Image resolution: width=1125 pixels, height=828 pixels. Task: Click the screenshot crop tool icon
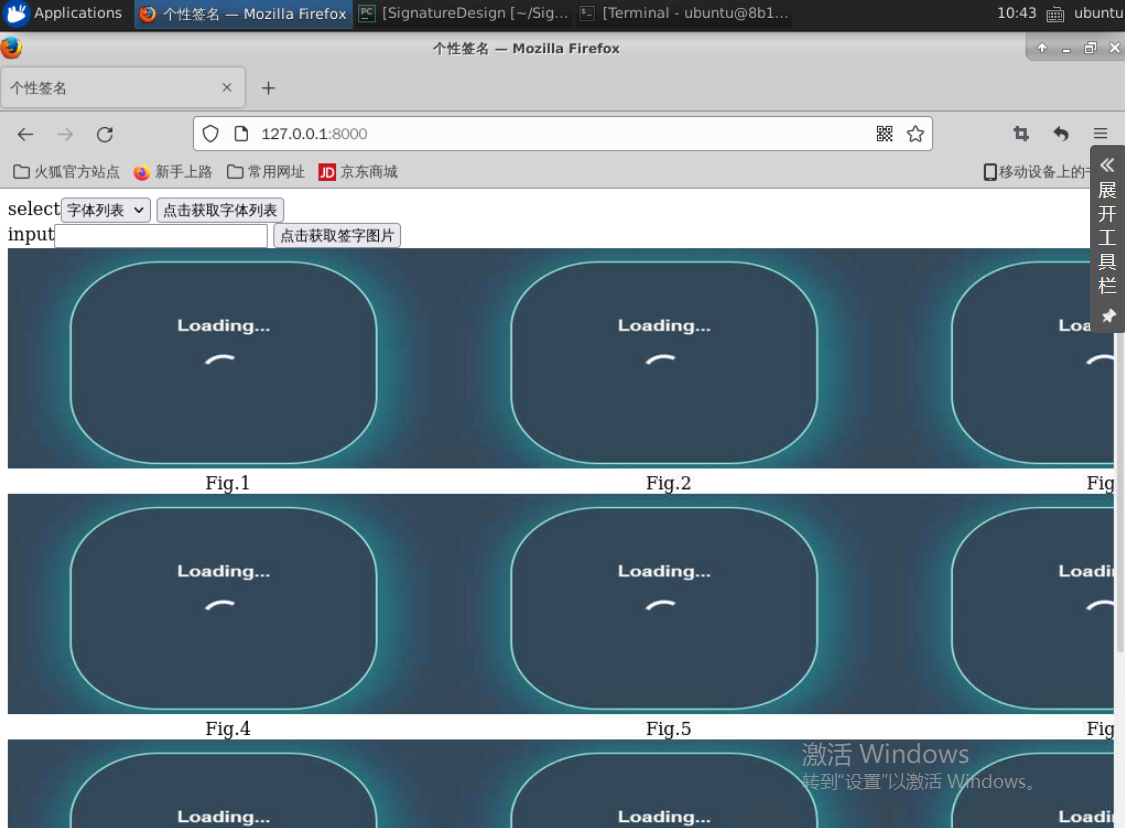pyautogui.click(x=1021, y=134)
